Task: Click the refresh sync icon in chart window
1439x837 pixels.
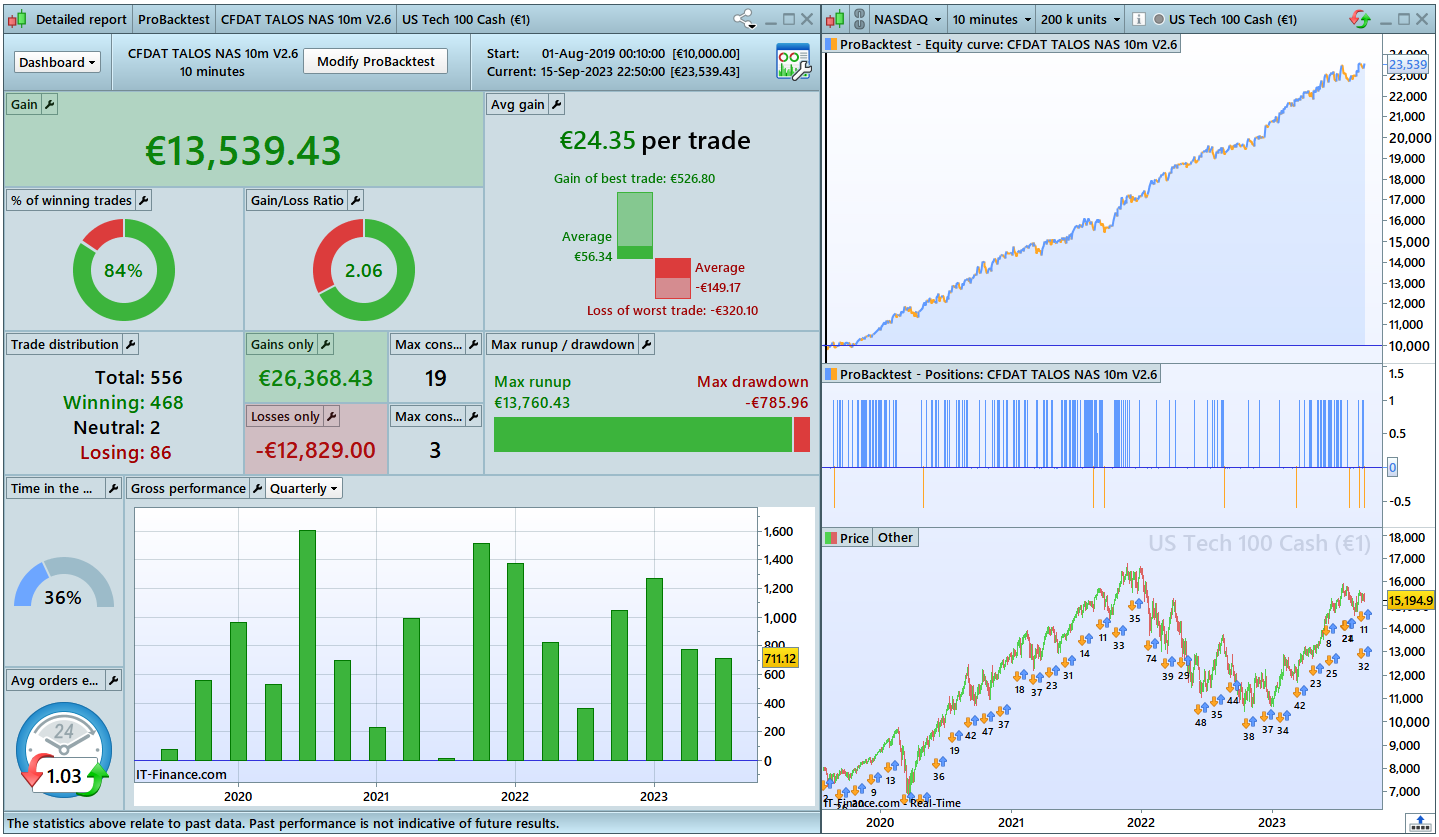Action: pyautogui.click(x=1360, y=19)
